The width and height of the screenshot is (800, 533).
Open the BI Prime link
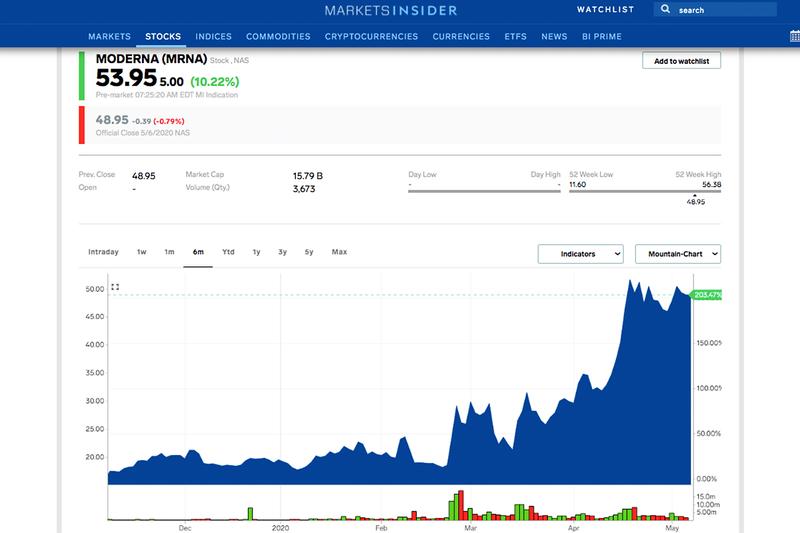pos(602,36)
